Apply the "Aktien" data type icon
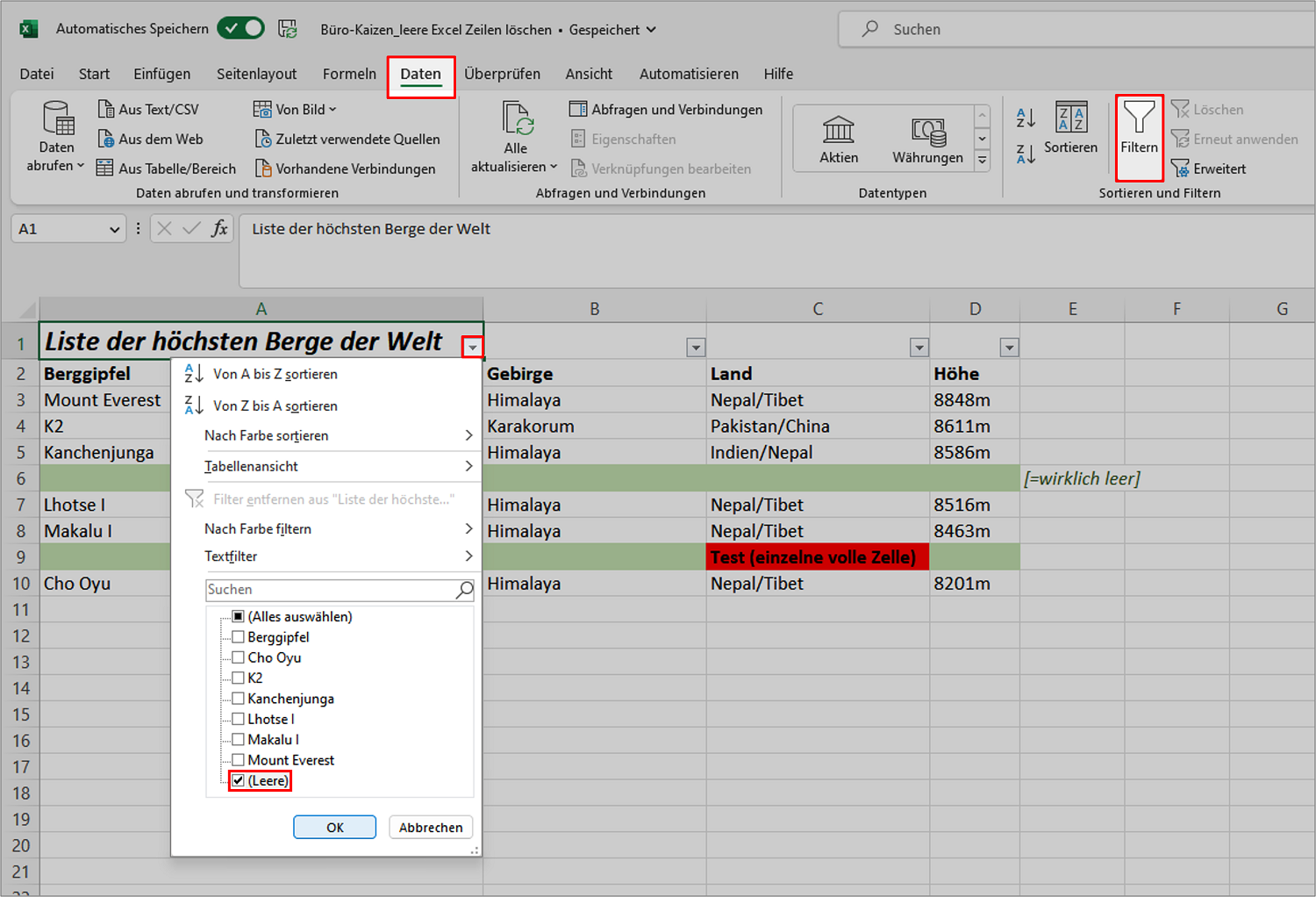 (839, 136)
